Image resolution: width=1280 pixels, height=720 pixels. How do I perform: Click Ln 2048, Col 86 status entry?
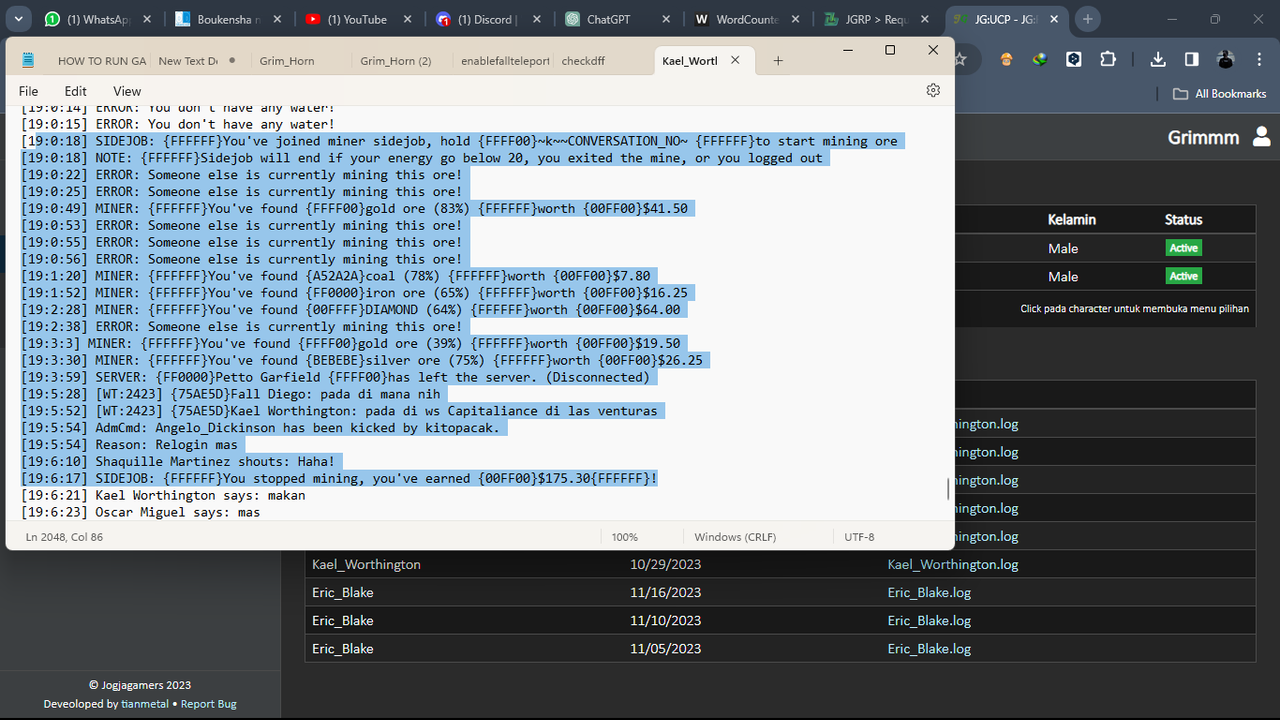(64, 537)
